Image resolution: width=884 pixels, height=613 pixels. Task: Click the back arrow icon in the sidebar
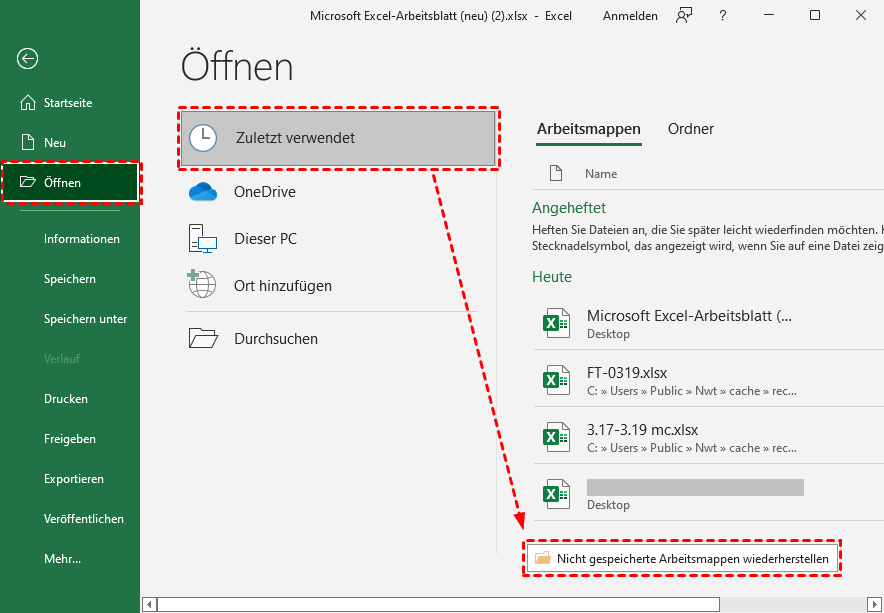tap(27, 59)
